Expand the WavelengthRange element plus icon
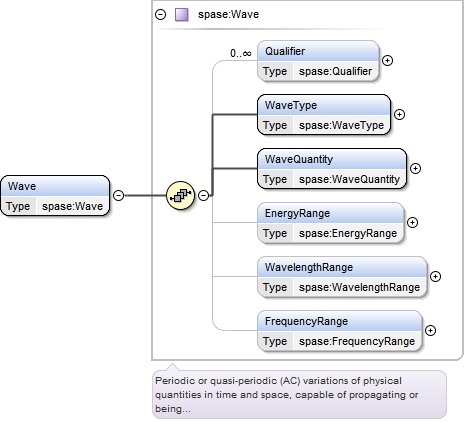This screenshot has height=422, width=465. click(x=435, y=277)
